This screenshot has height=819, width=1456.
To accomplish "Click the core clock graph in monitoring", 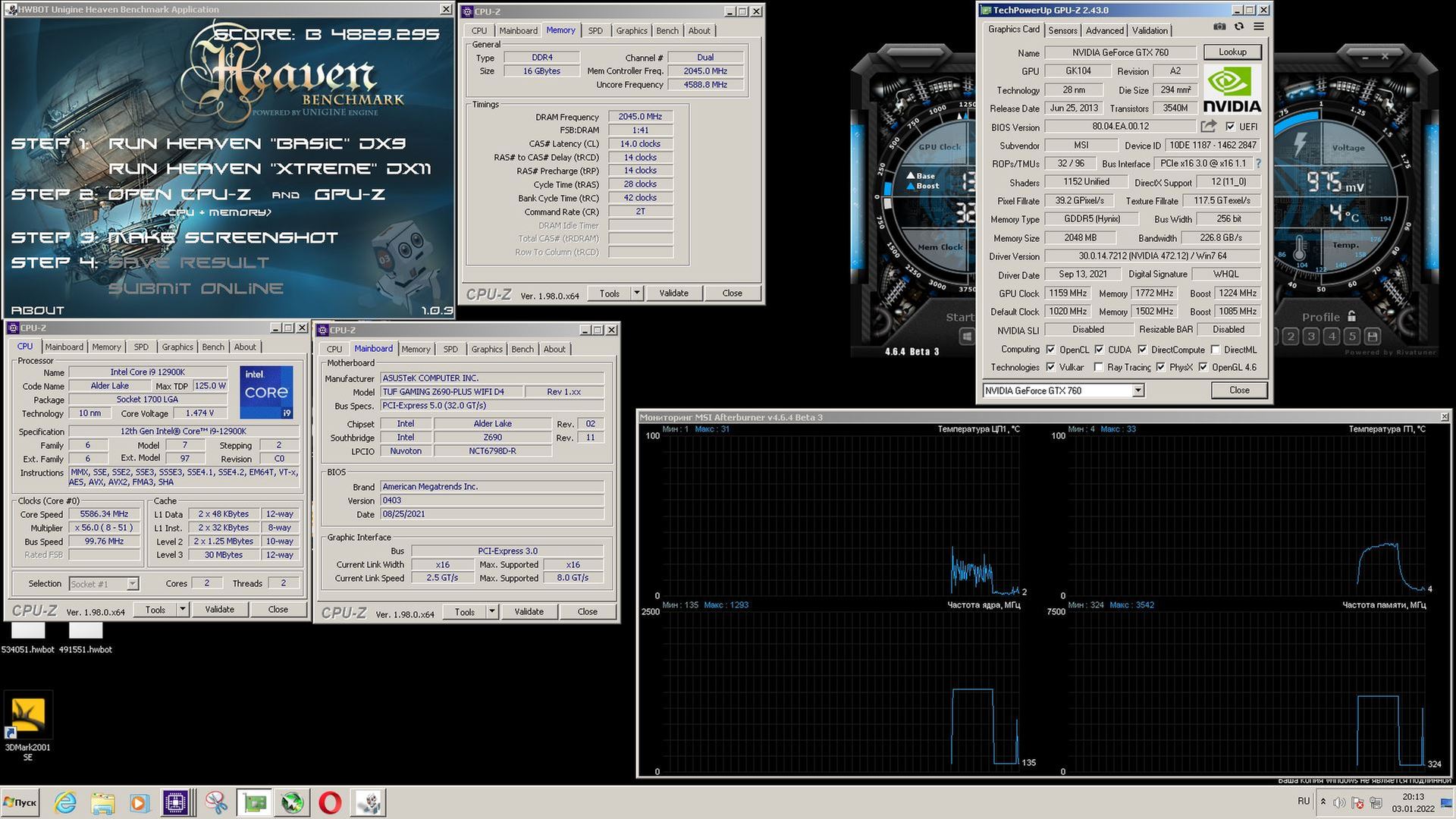I will (842, 690).
